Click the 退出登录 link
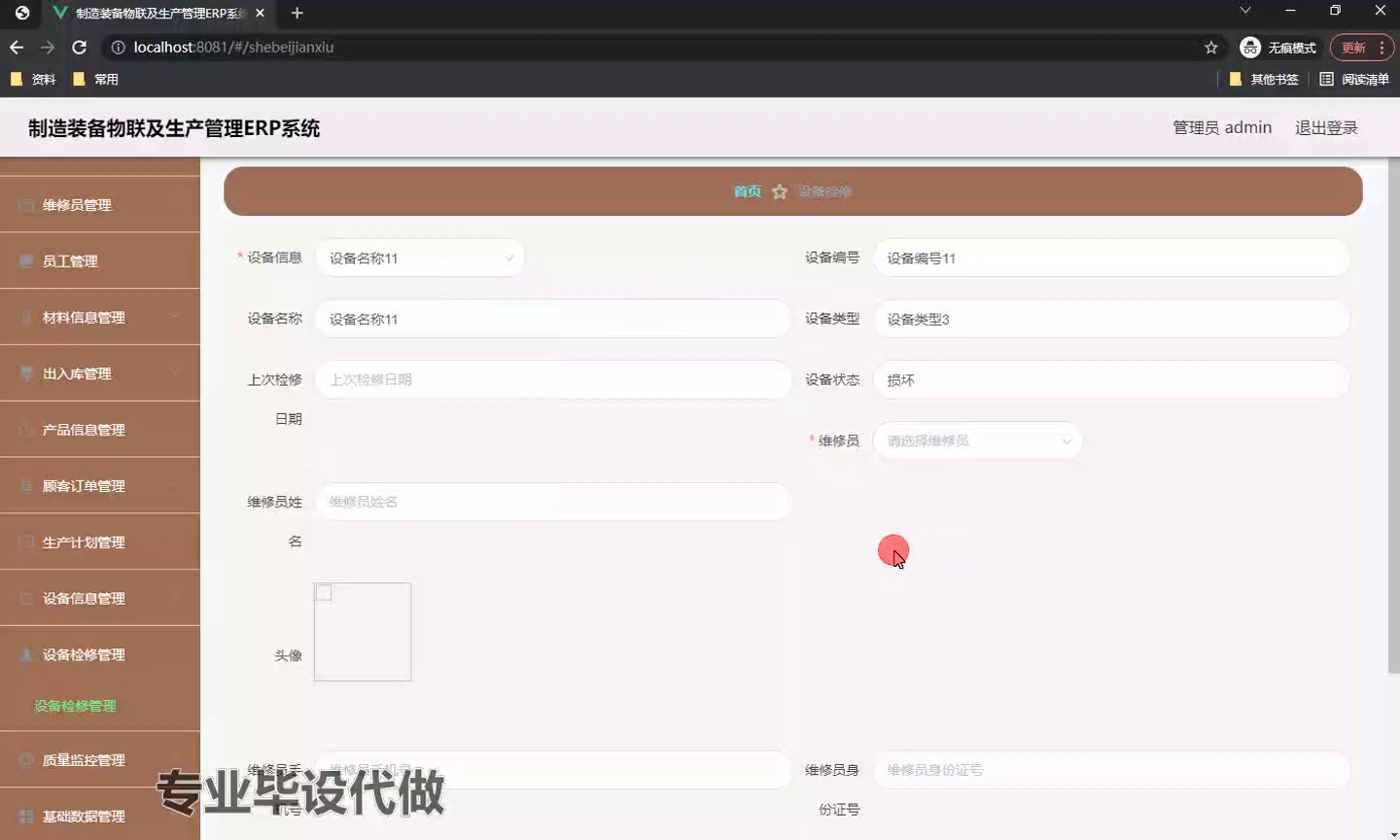The image size is (1400, 840). coord(1326,127)
